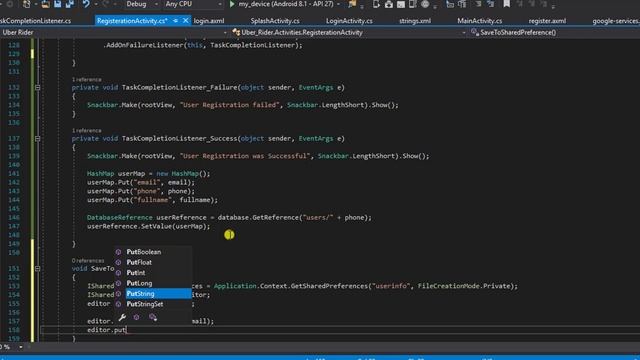Click the decrease indent toolbar icon

450,4
